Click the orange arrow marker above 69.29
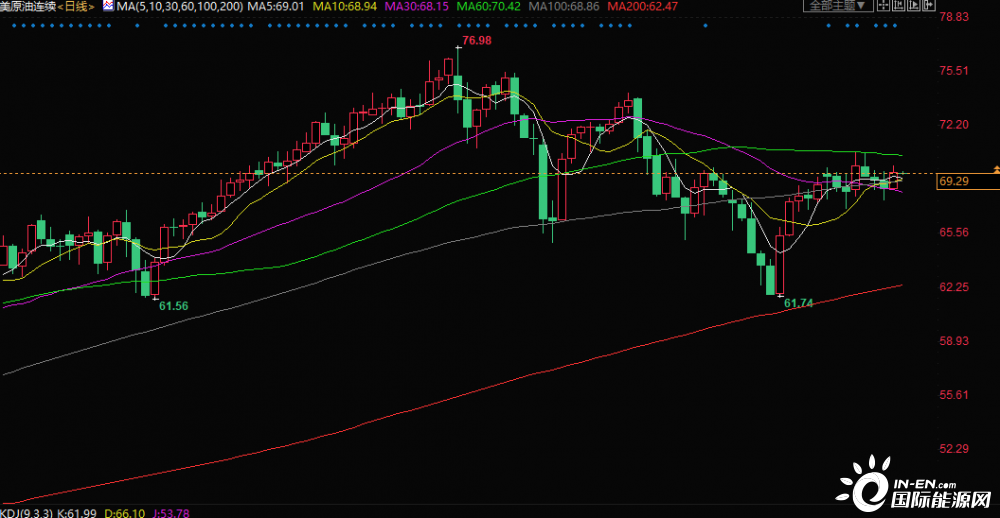 996,169
